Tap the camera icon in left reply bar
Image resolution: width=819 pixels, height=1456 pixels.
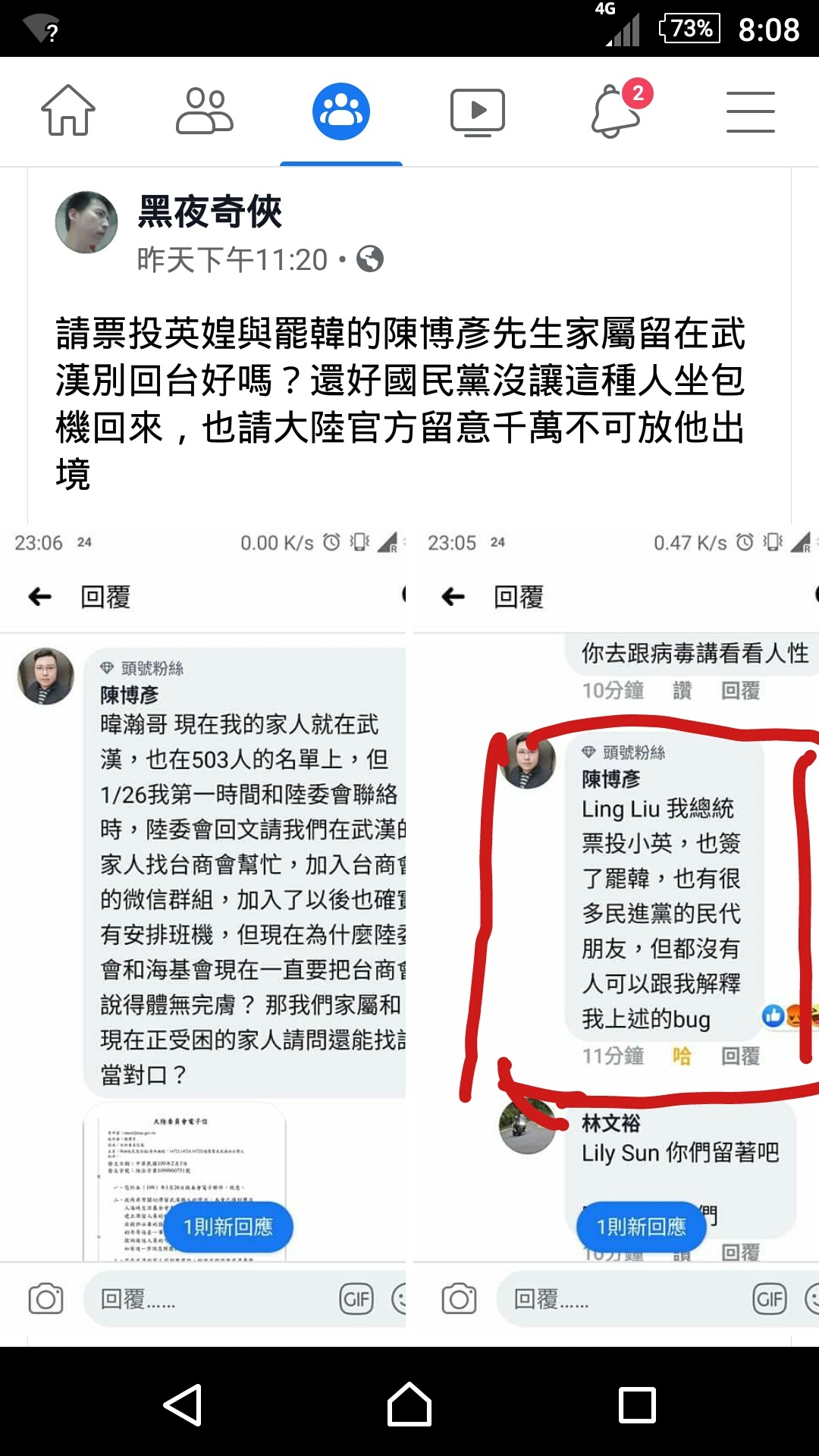coord(45,1299)
